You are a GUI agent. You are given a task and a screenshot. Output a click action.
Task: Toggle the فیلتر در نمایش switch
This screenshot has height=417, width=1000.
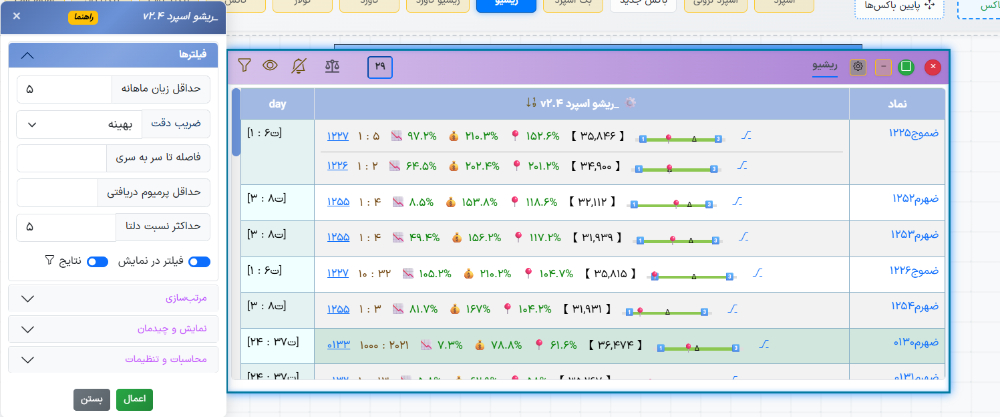coord(199,261)
